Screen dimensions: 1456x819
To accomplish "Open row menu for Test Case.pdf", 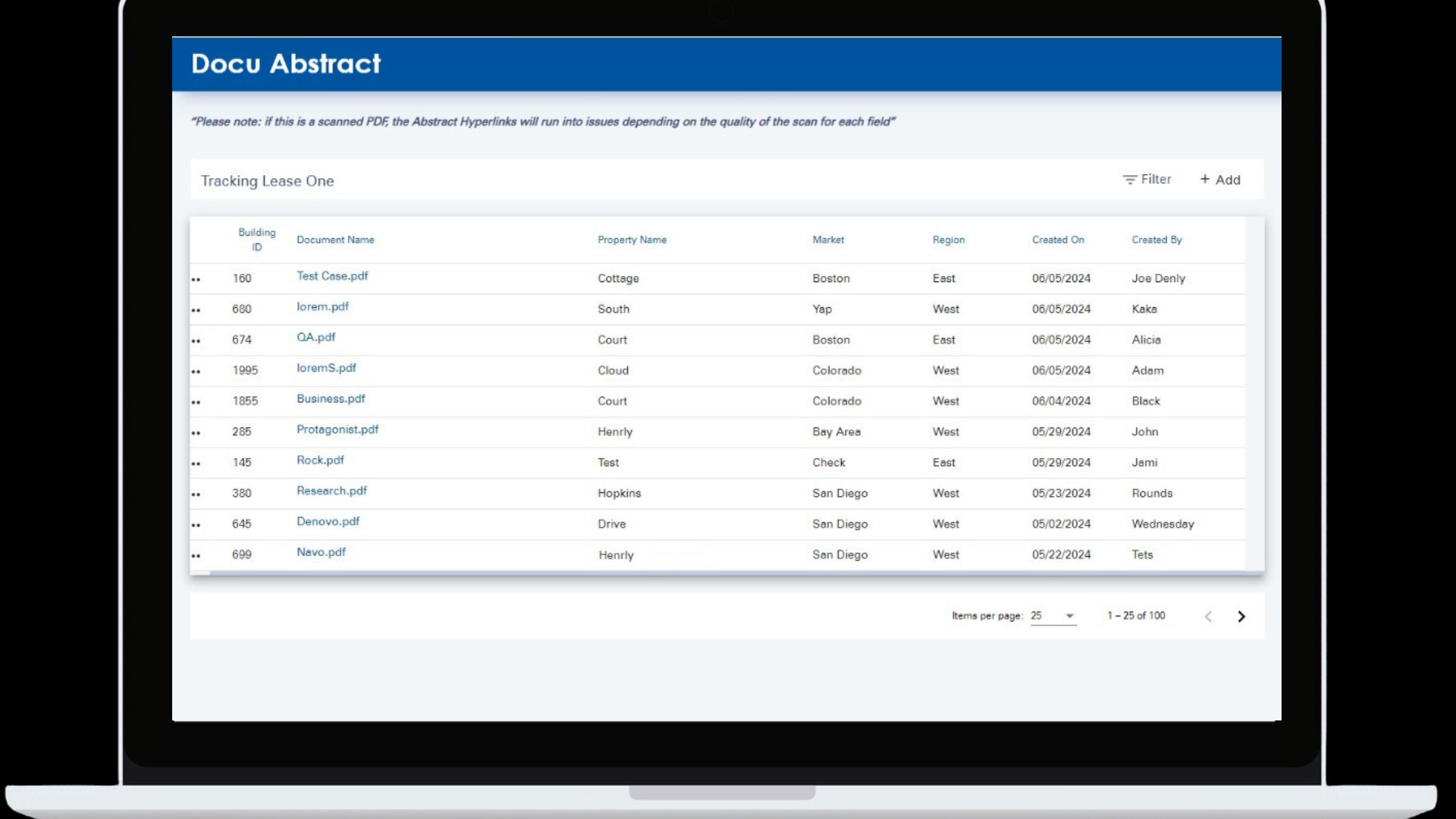I will pyautogui.click(x=196, y=280).
